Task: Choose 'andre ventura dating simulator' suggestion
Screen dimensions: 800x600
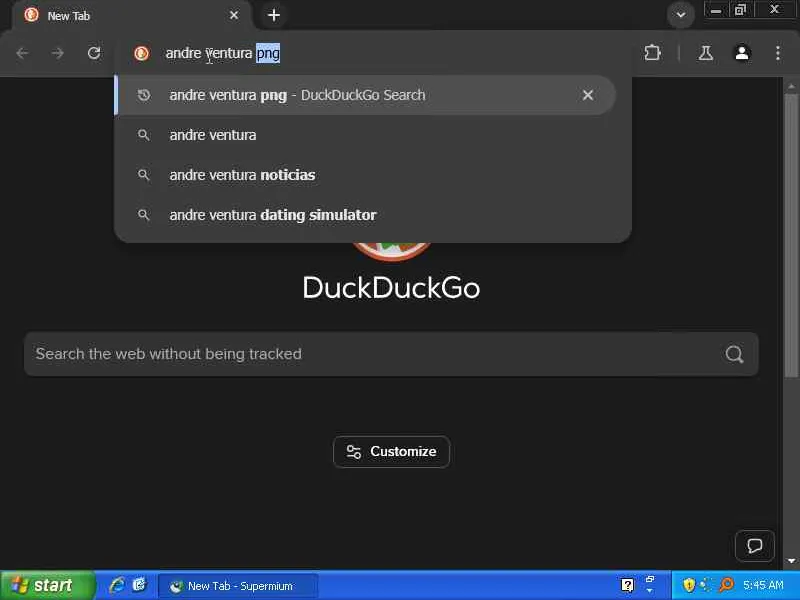Action: 366,215
